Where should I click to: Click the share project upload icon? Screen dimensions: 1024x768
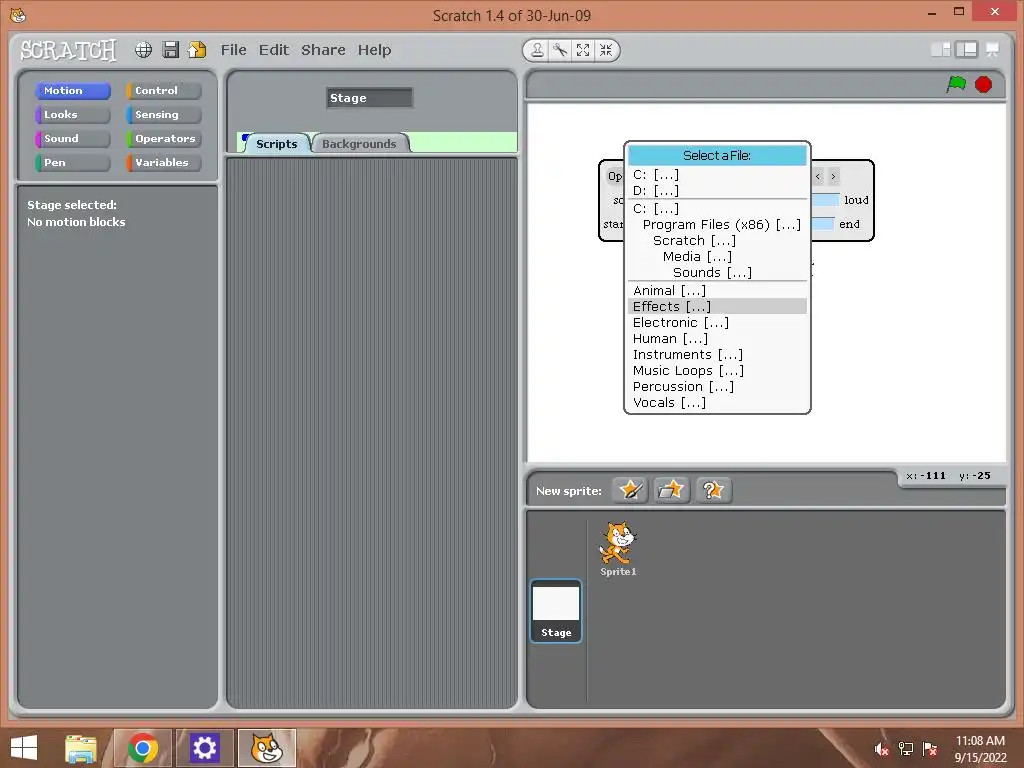point(197,50)
